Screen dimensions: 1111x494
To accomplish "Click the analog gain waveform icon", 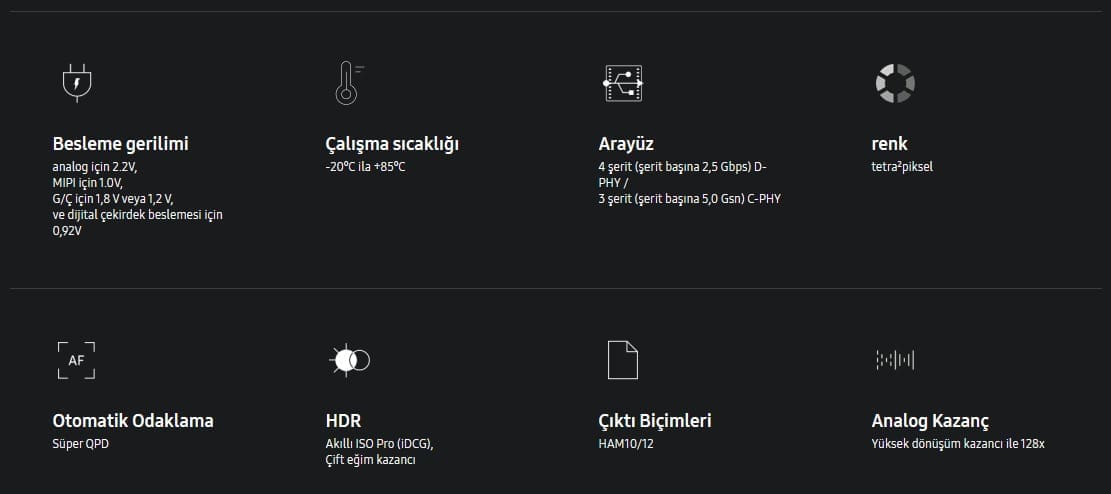I will (x=895, y=360).
